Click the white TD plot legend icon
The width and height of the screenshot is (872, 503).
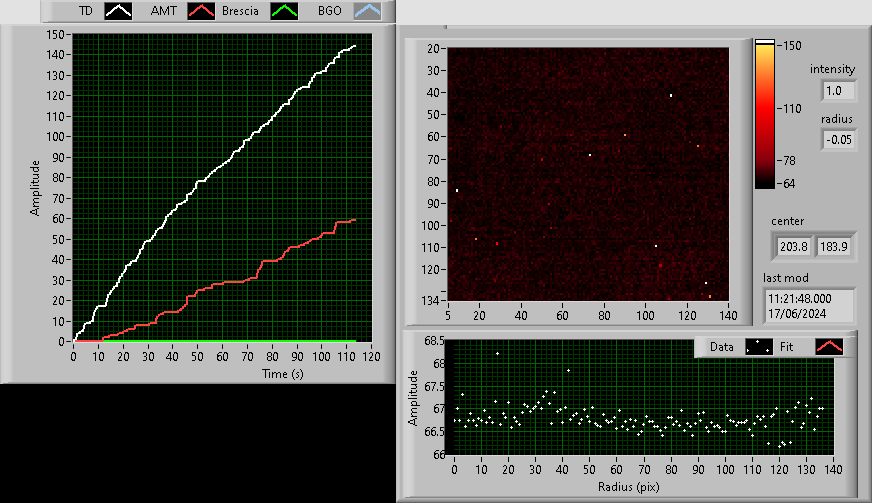pos(119,10)
